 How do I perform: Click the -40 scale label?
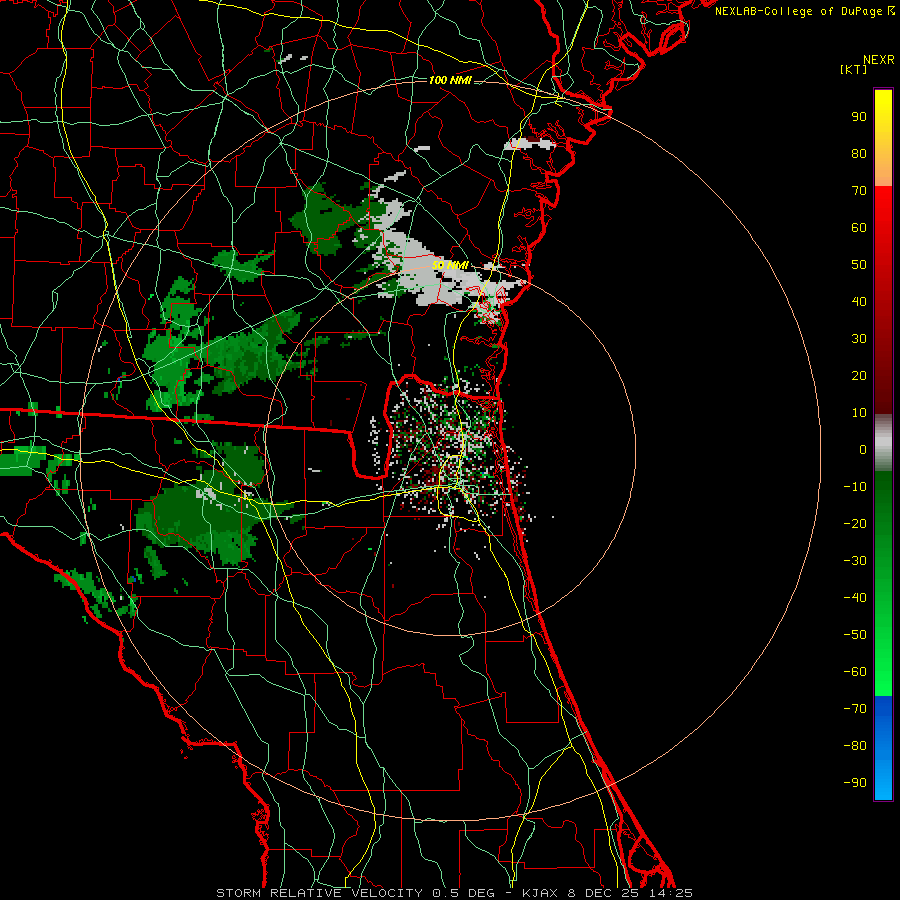coord(855,598)
